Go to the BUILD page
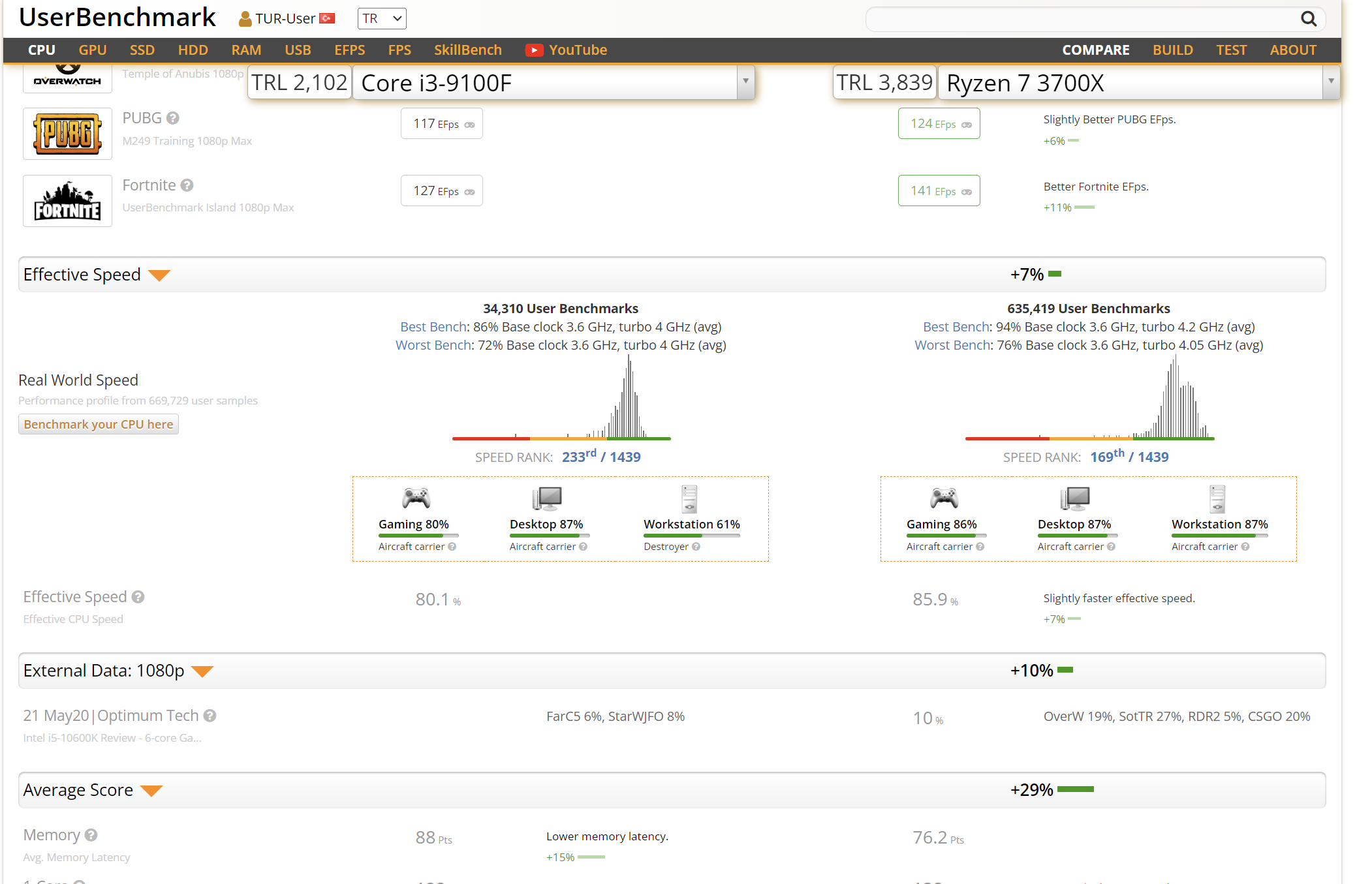Image resolution: width=1372 pixels, height=884 pixels. click(x=1173, y=50)
